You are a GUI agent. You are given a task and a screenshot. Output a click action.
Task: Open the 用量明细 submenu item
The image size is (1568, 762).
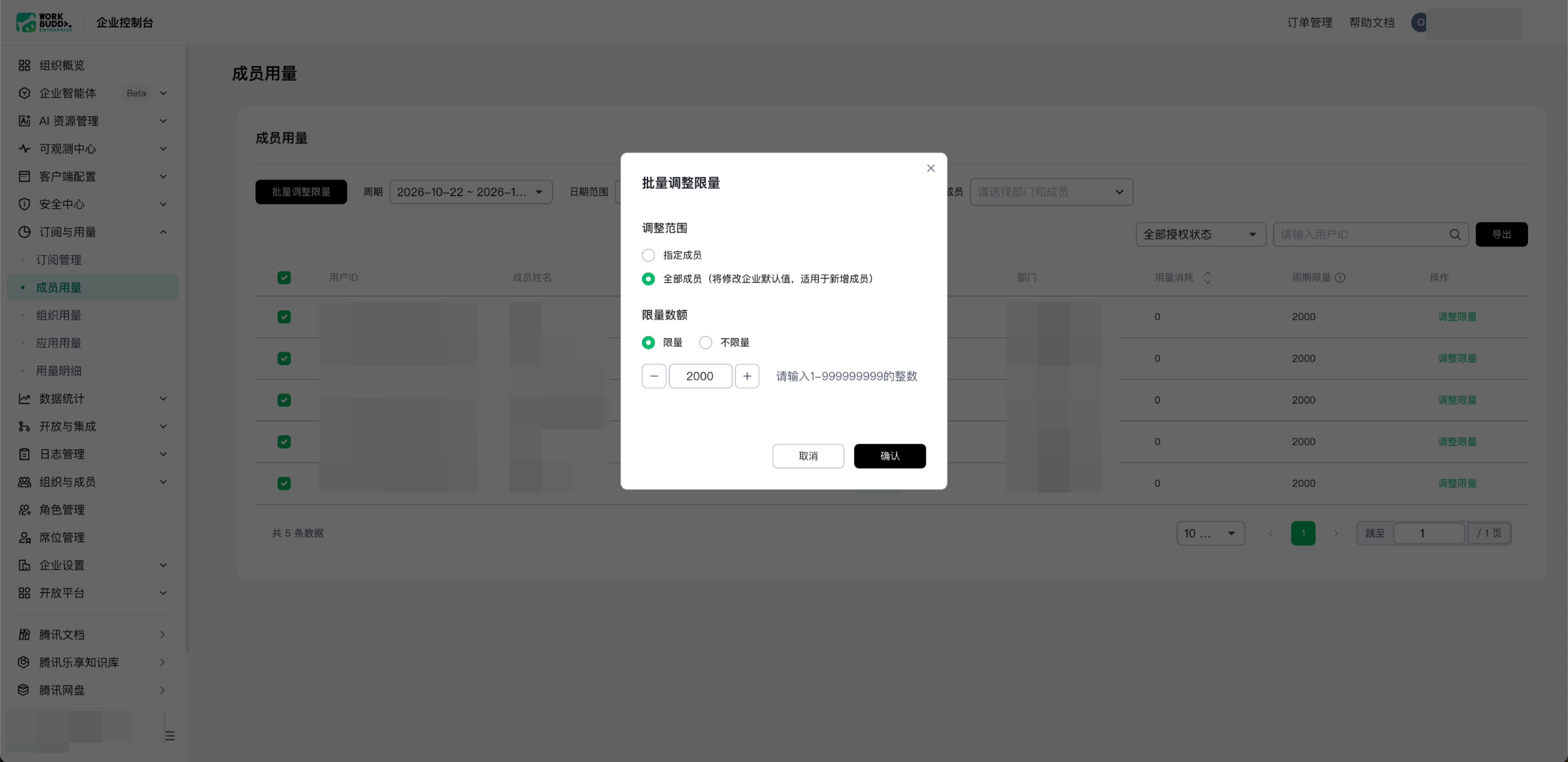click(58, 371)
